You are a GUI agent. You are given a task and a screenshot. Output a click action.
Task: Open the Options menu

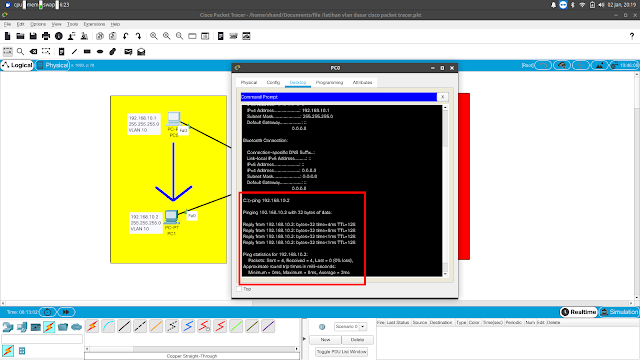pos(38,24)
